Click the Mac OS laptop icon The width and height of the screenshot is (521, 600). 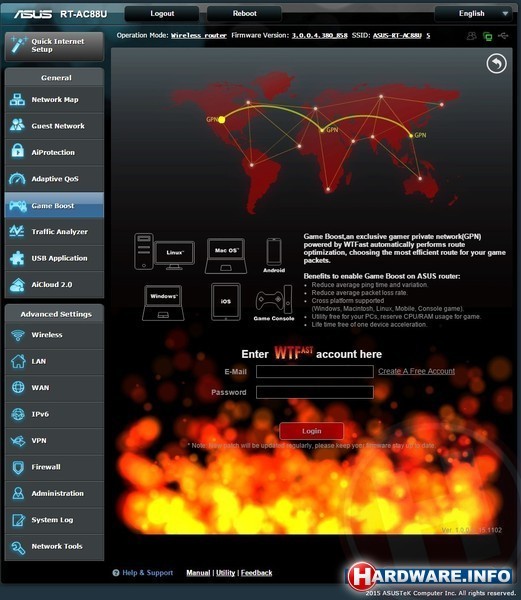[x=226, y=256]
